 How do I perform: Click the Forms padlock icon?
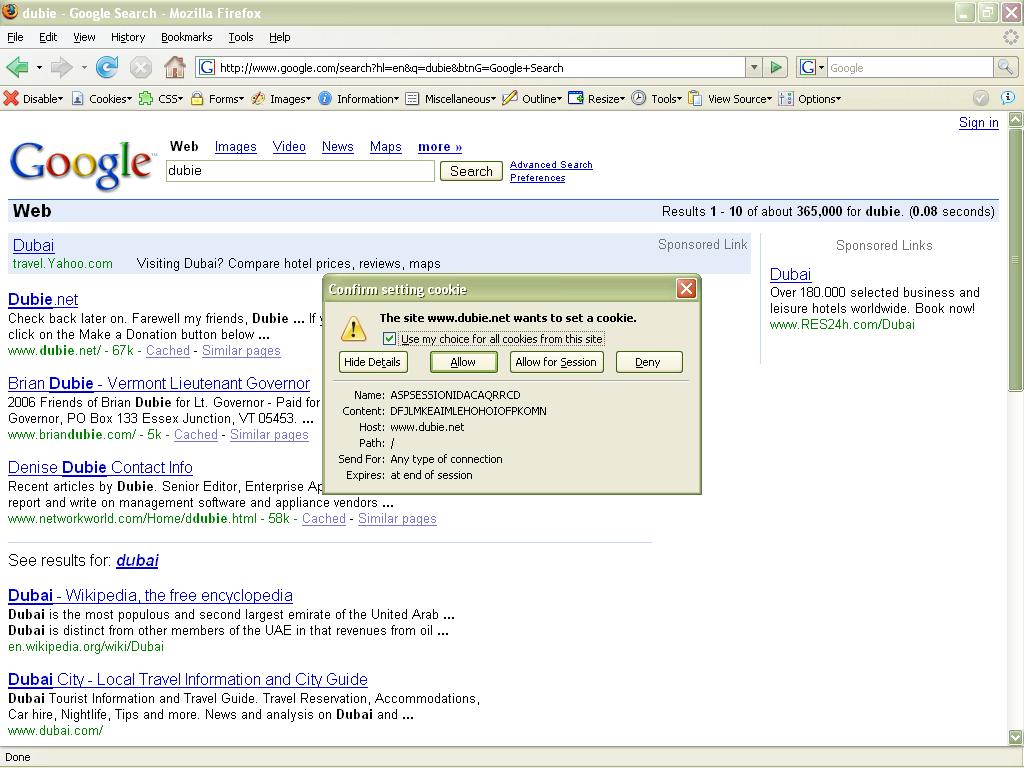point(197,99)
